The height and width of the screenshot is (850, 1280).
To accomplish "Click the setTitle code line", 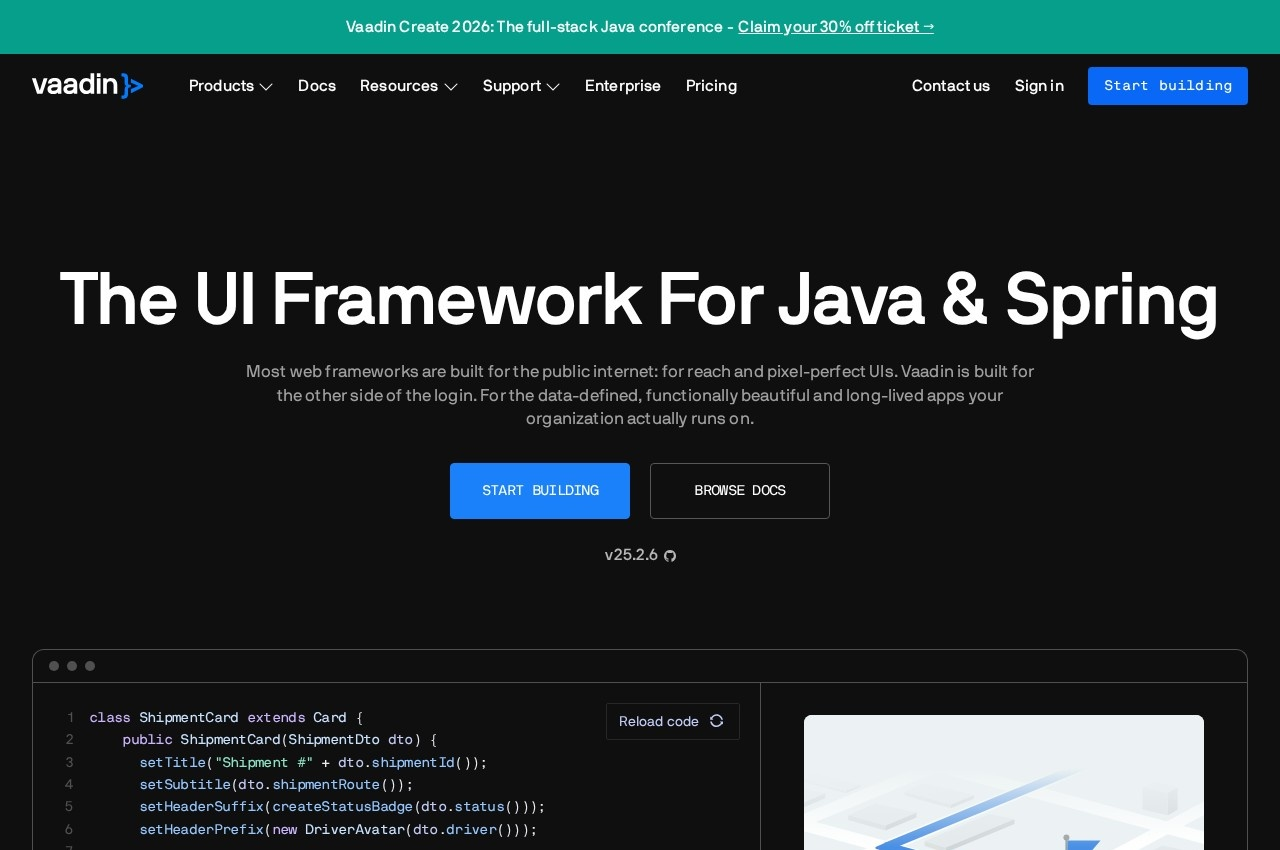I will pos(313,762).
